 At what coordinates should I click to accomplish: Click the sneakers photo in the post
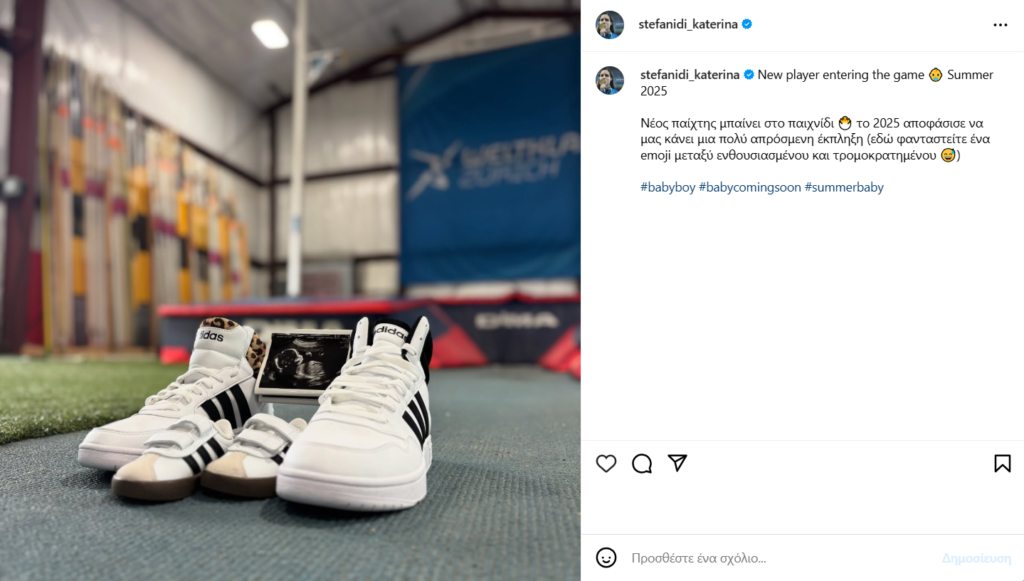point(290,290)
